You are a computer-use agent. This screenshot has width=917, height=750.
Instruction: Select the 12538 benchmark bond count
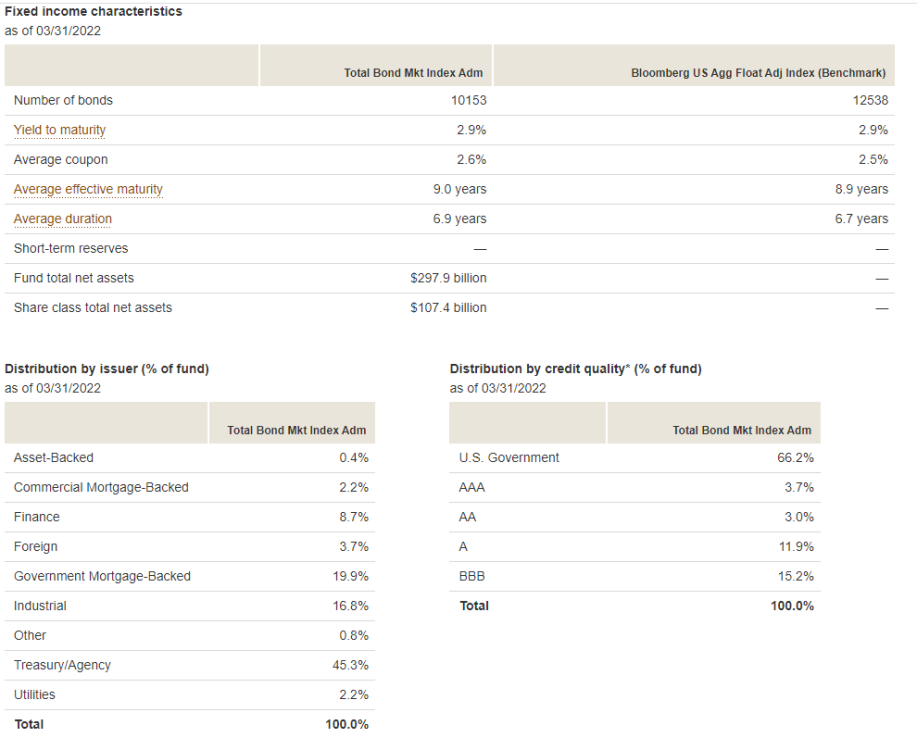tap(870, 100)
